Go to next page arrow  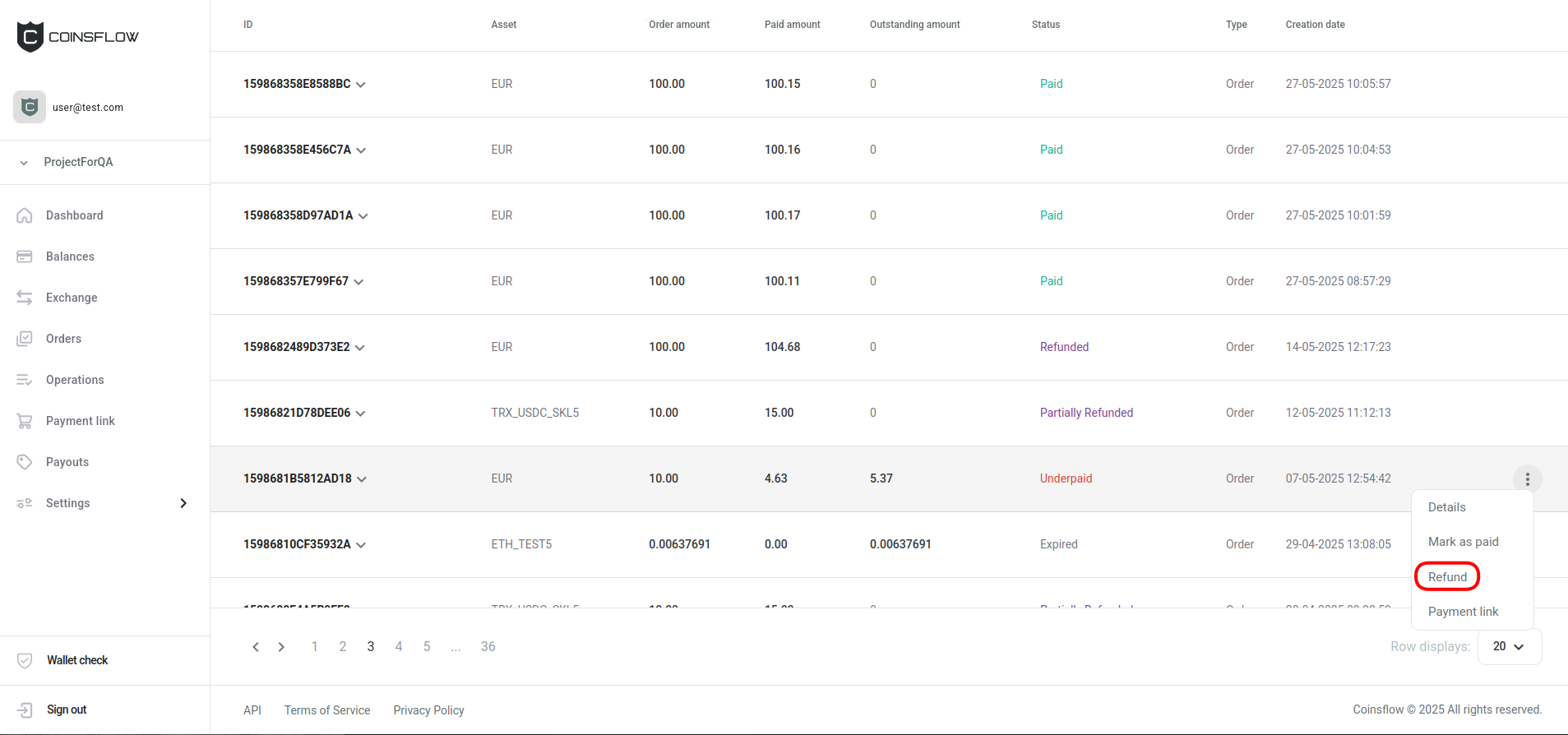tap(281, 647)
